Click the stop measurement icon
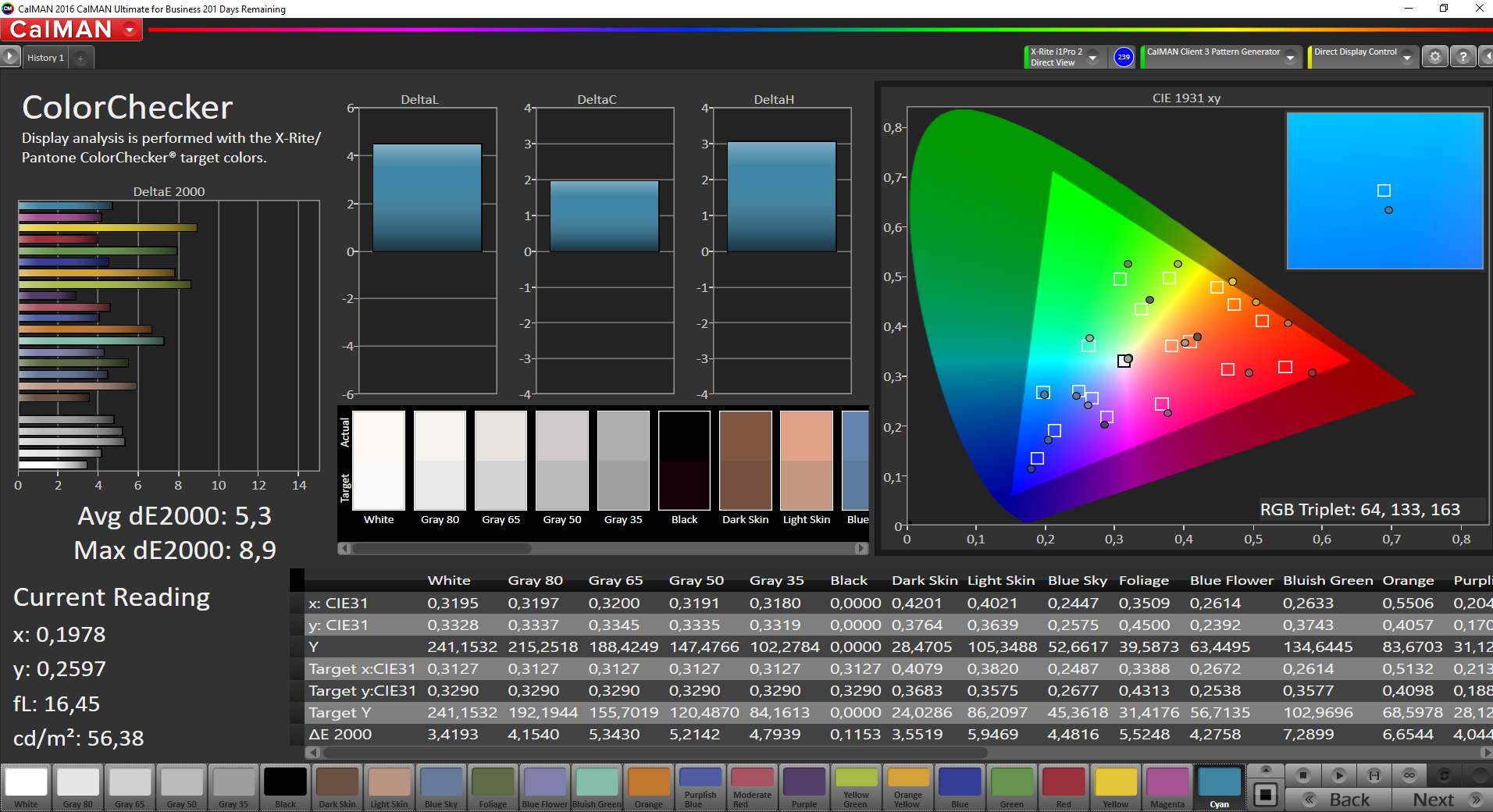 click(1303, 775)
